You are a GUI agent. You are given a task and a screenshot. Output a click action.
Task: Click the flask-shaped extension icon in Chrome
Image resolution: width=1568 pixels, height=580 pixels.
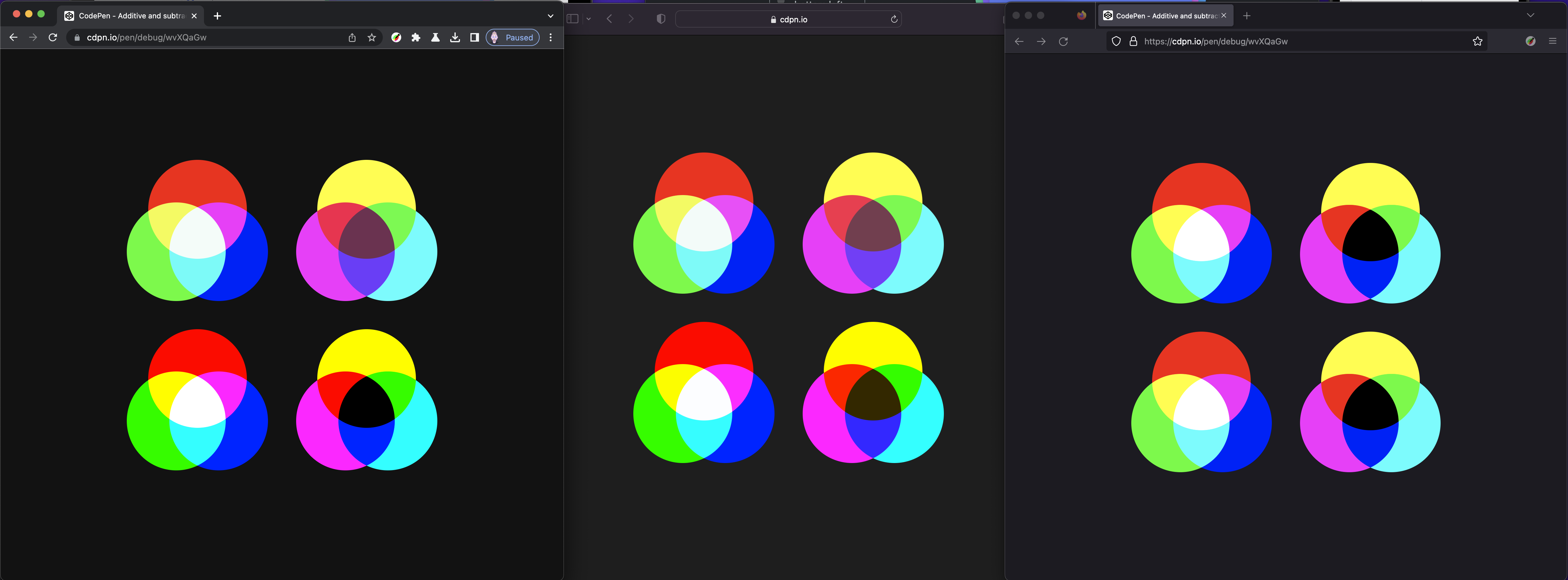click(435, 37)
